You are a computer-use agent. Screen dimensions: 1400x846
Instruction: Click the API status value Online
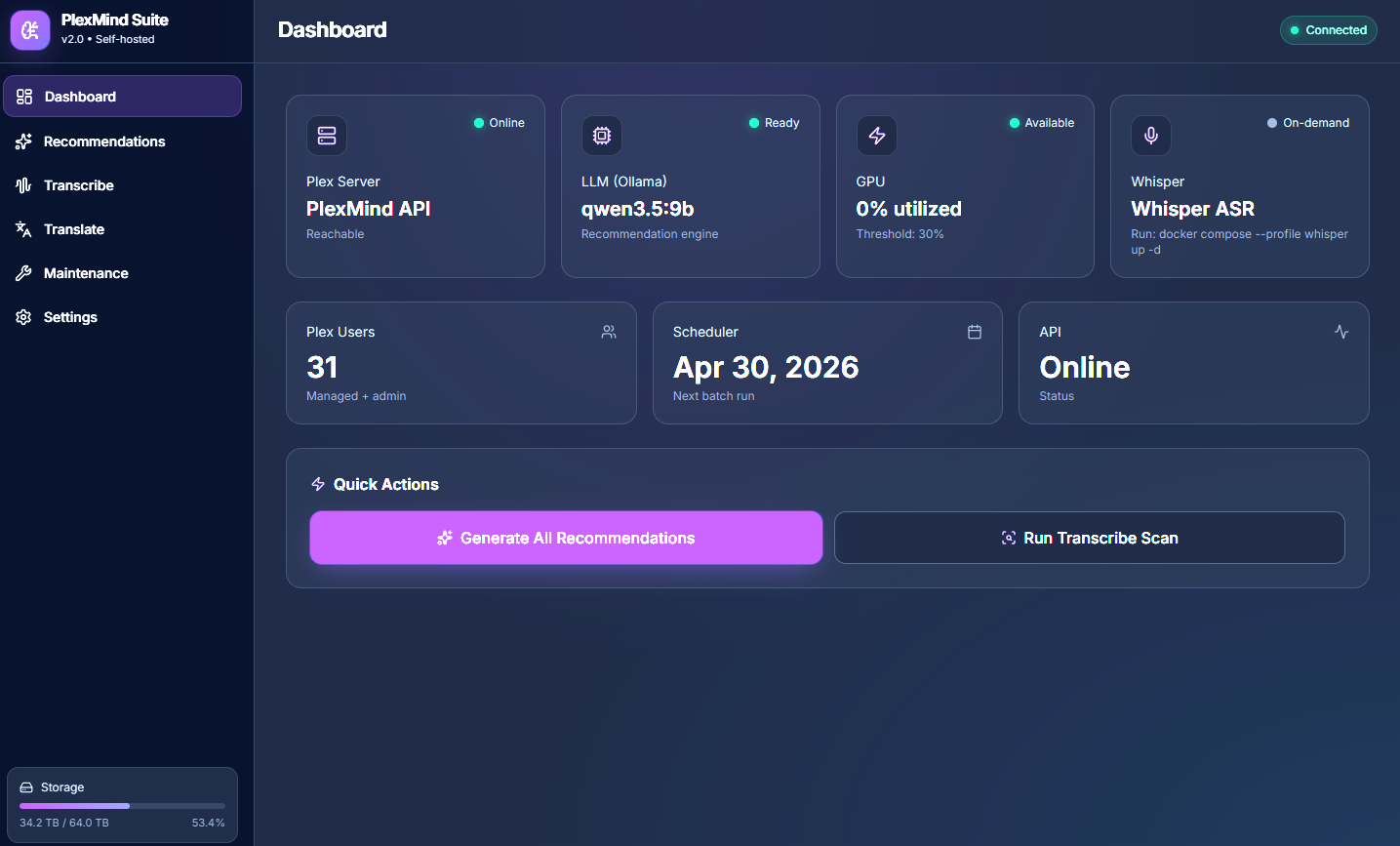[1085, 367]
